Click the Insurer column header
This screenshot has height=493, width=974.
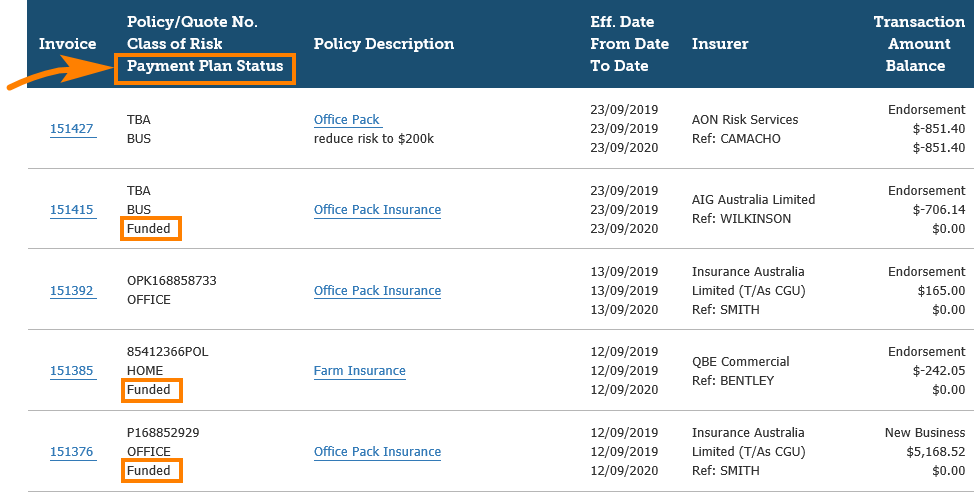pyautogui.click(x=720, y=44)
